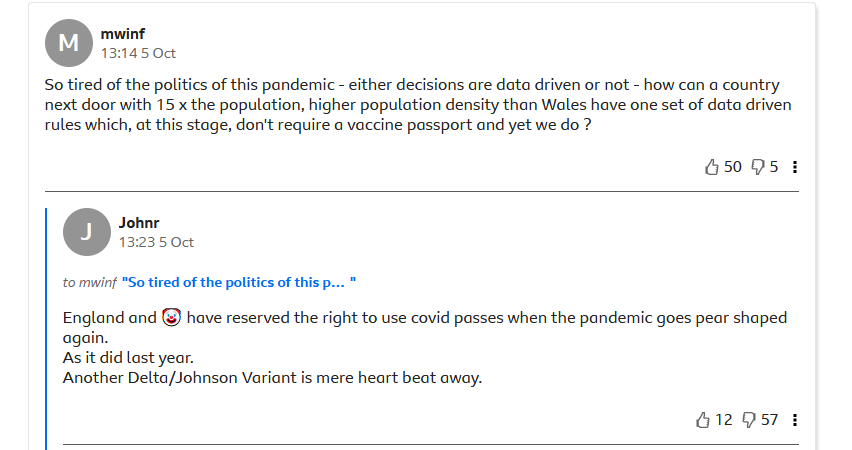Click the 50 likes count on mwinf's comment

(x=733, y=167)
